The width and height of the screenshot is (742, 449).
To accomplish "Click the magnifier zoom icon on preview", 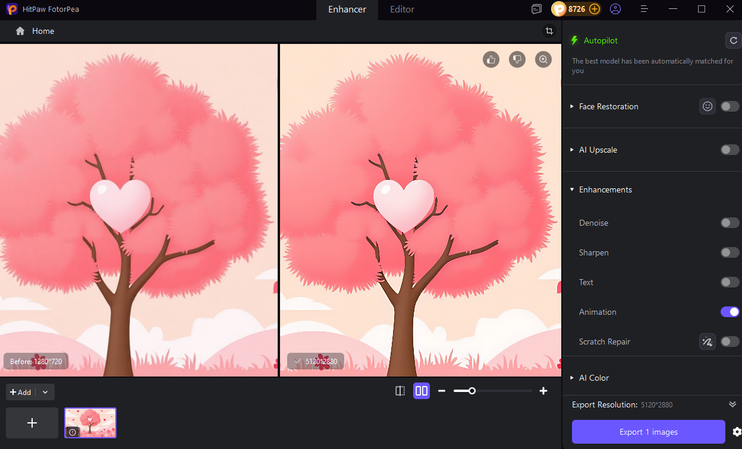I will (x=543, y=60).
